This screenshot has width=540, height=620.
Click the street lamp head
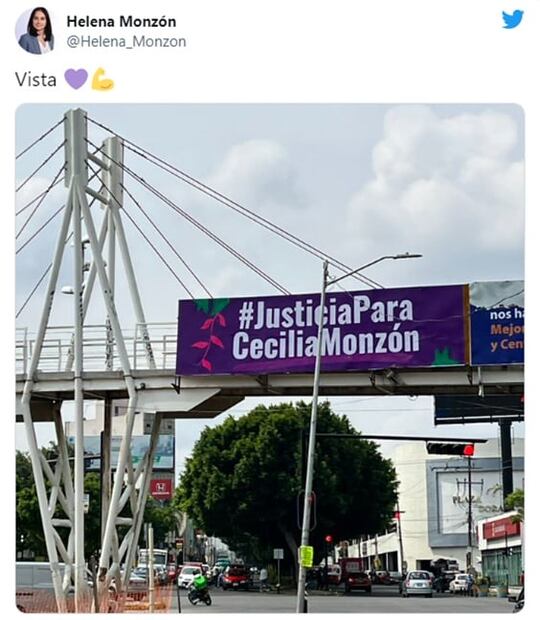[x=407, y=256]
